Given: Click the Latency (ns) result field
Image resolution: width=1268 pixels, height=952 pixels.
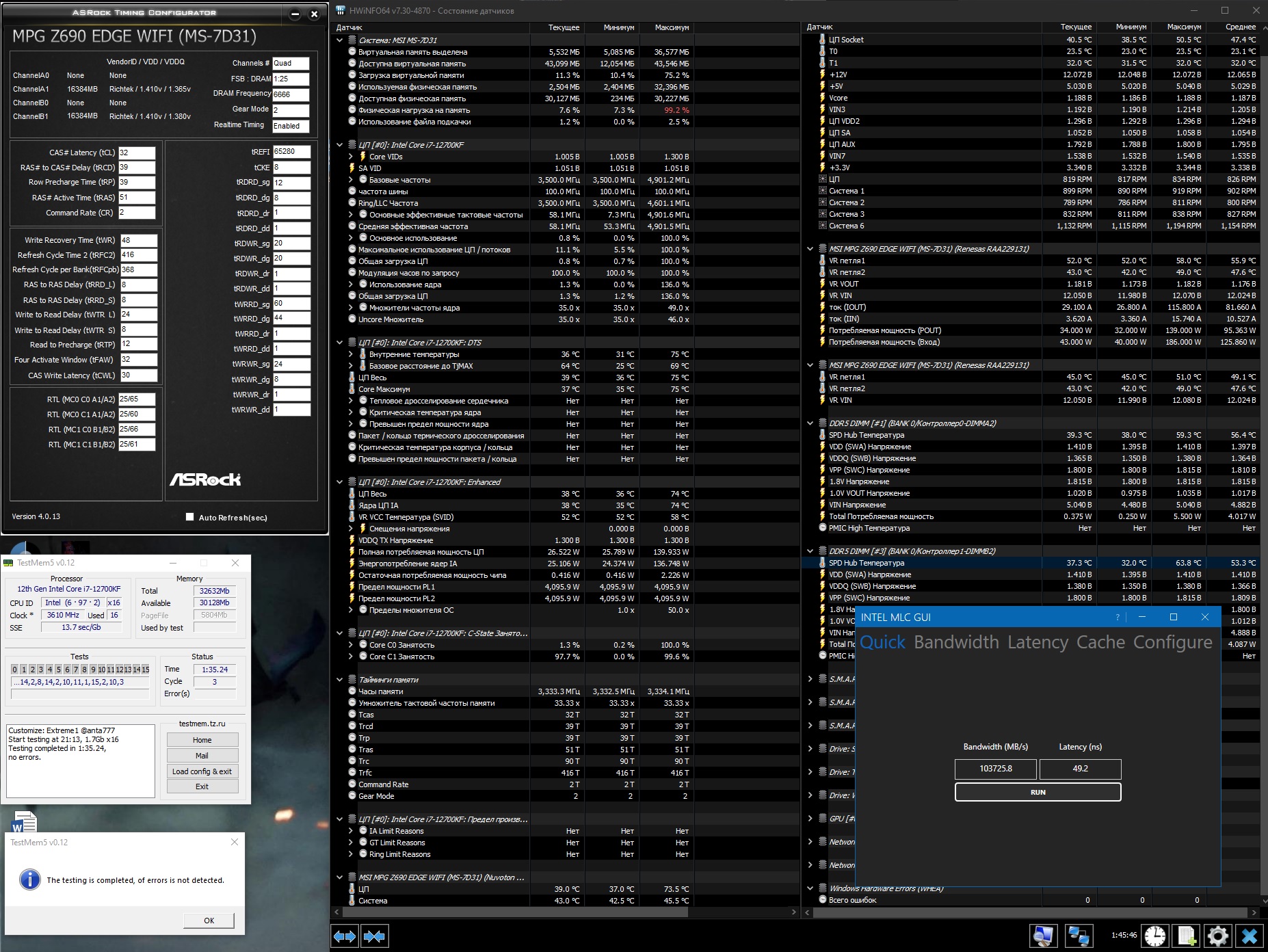Looking at the screenshot, I should pyautogui.click(x=1080, y=769).
